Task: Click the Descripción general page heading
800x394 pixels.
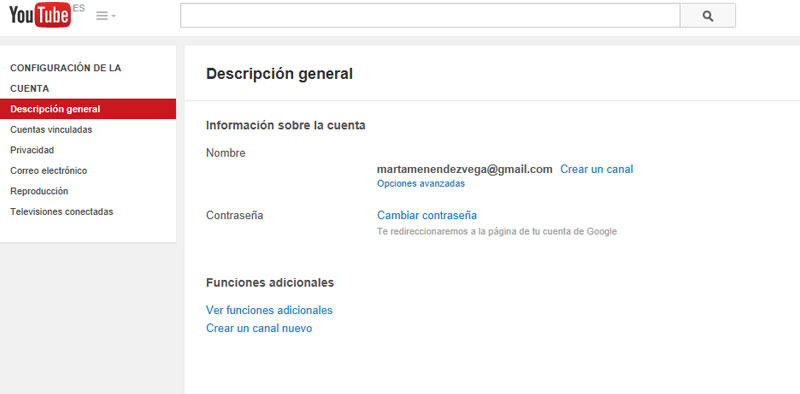Action: pos(280,74)
